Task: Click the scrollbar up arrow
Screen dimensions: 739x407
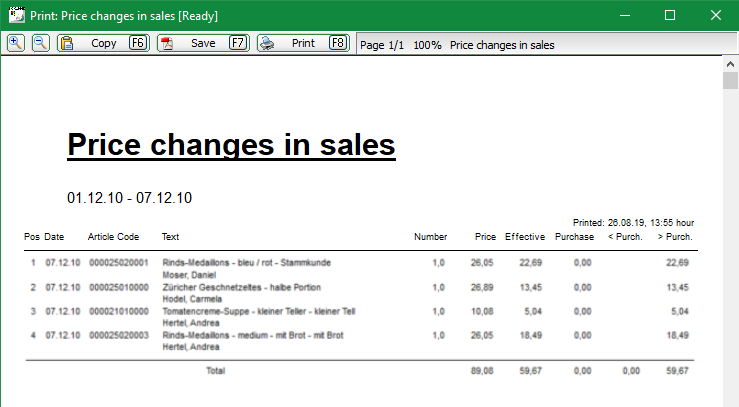Action: (731, 64)
